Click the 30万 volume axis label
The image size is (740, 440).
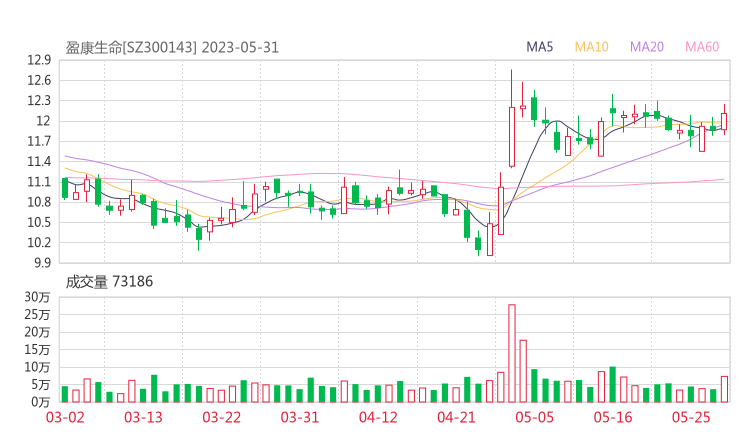click(37, 297)
